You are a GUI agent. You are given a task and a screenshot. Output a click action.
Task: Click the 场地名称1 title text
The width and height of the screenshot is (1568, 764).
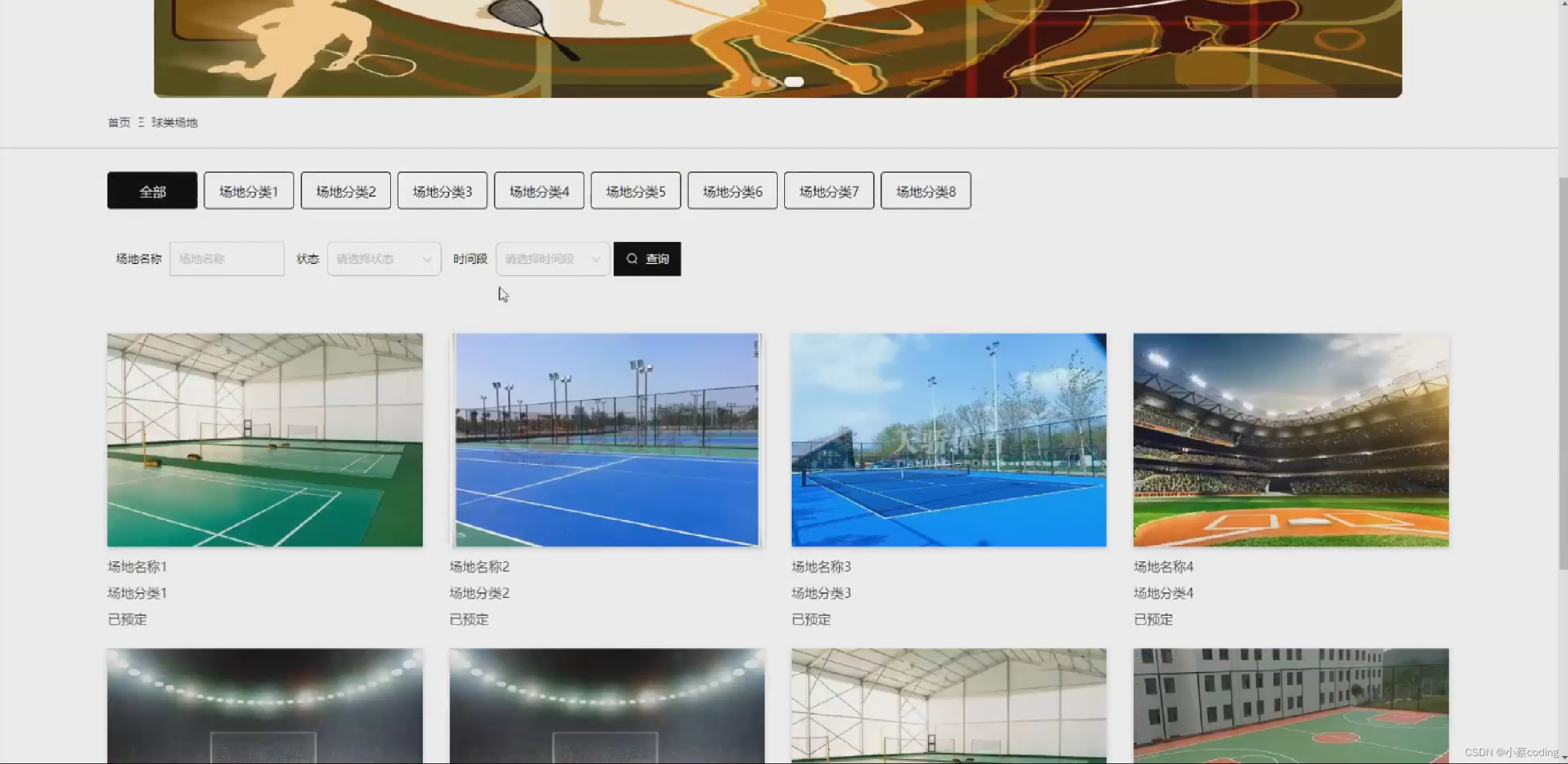click(x=137, y=567)
